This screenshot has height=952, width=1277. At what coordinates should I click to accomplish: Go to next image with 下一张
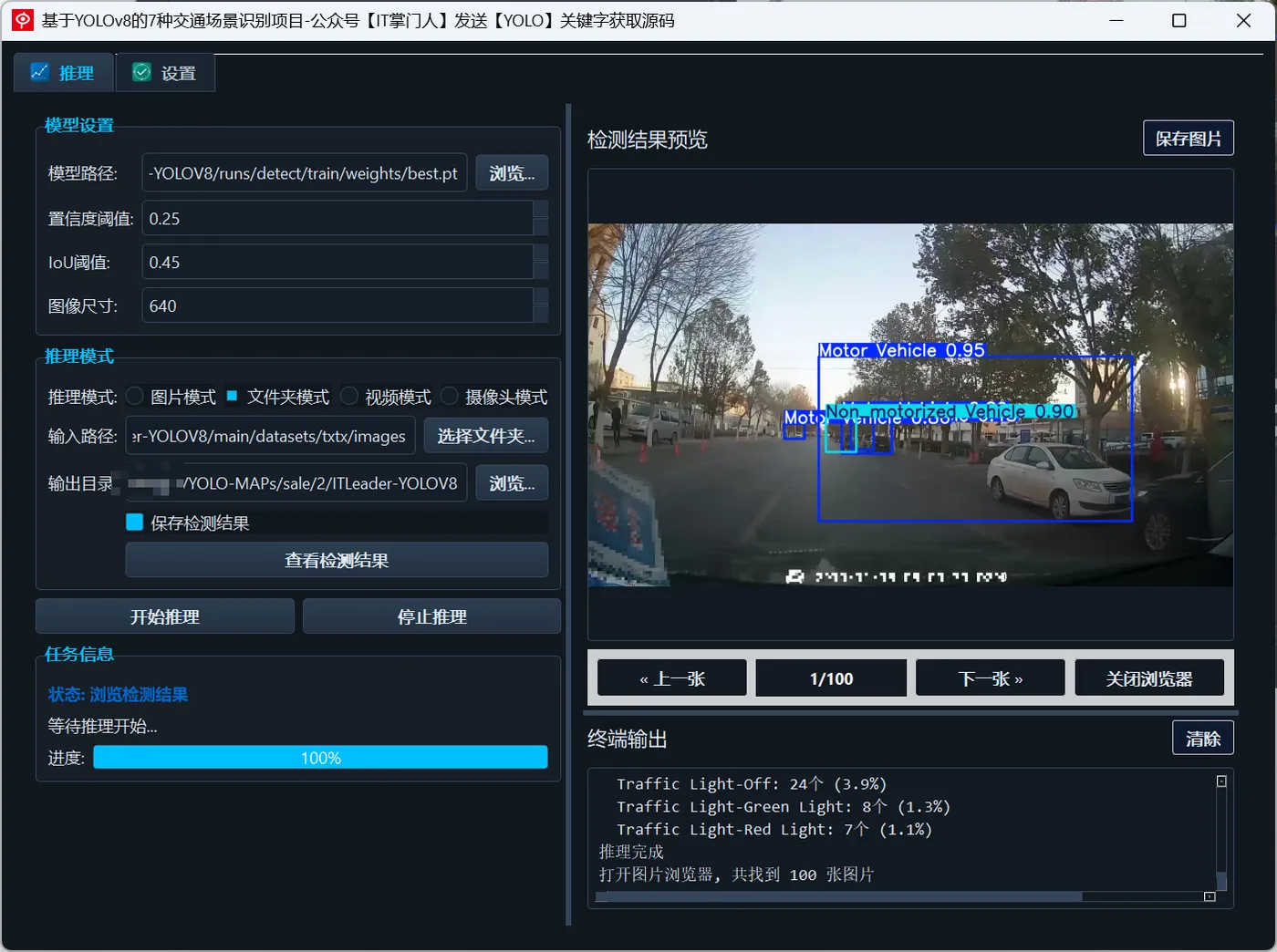pos(991,678)
